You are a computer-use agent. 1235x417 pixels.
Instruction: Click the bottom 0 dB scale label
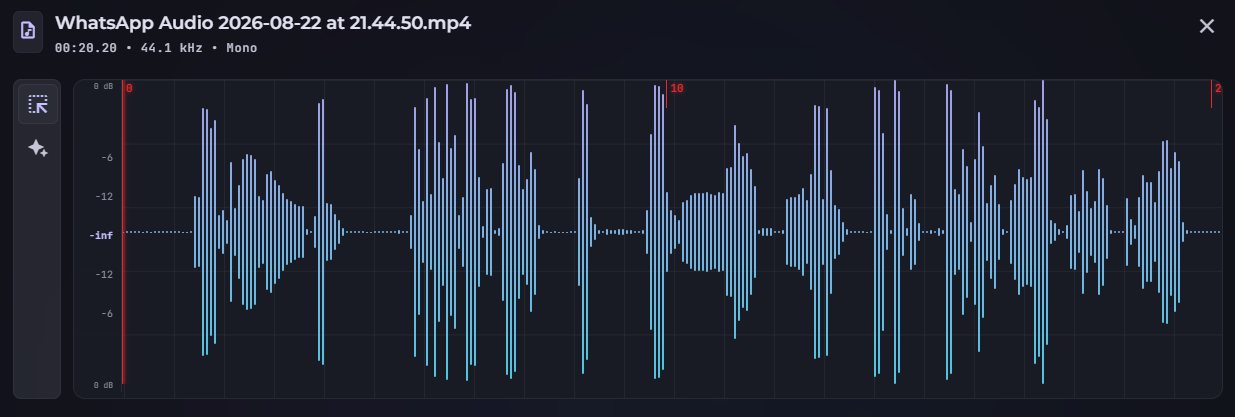tap(103, 385)
